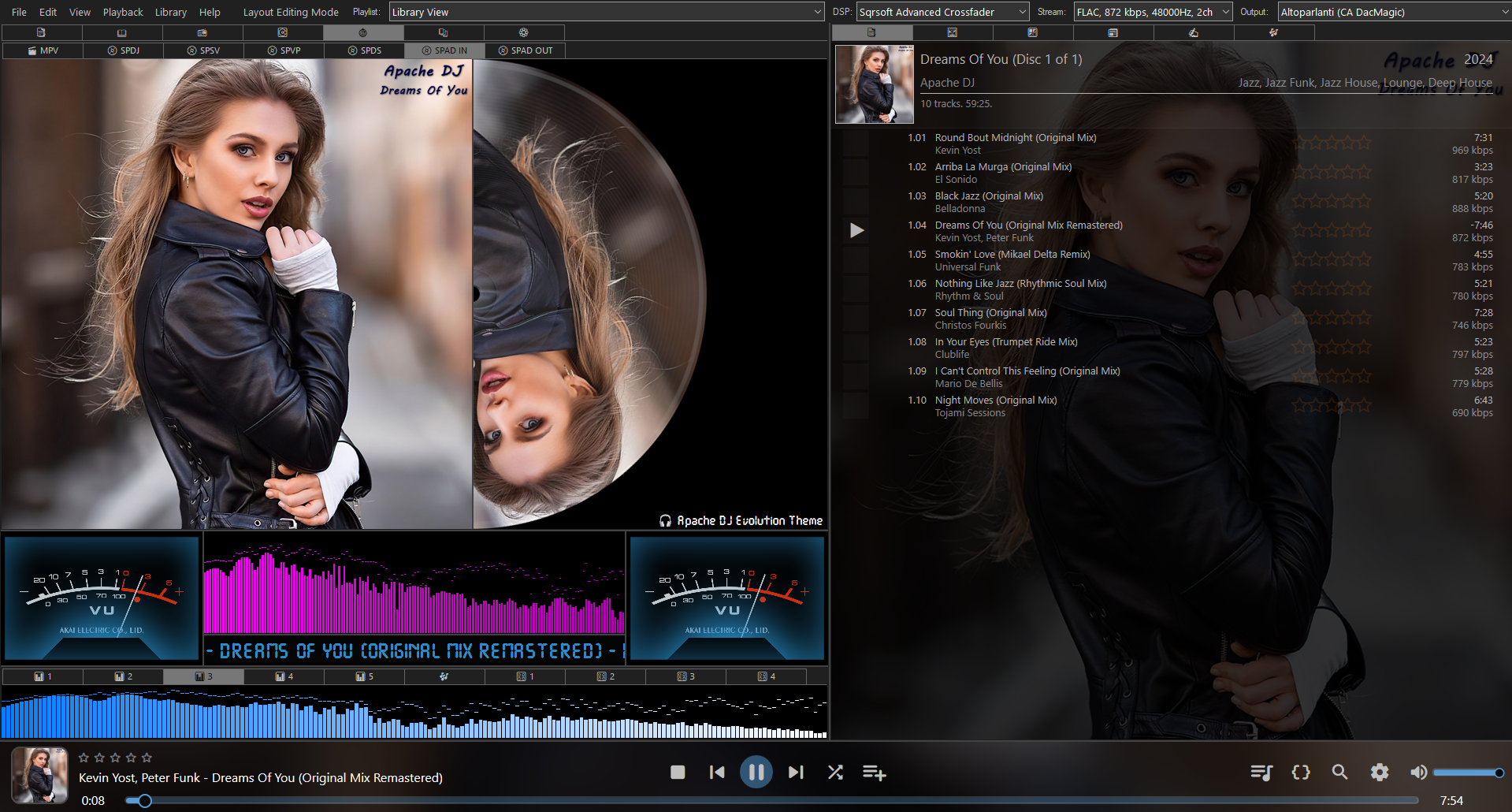Switch to the SPSV tab
Image resolution: width=1512 pixels, height=812 pixels.
click(203, 50)
